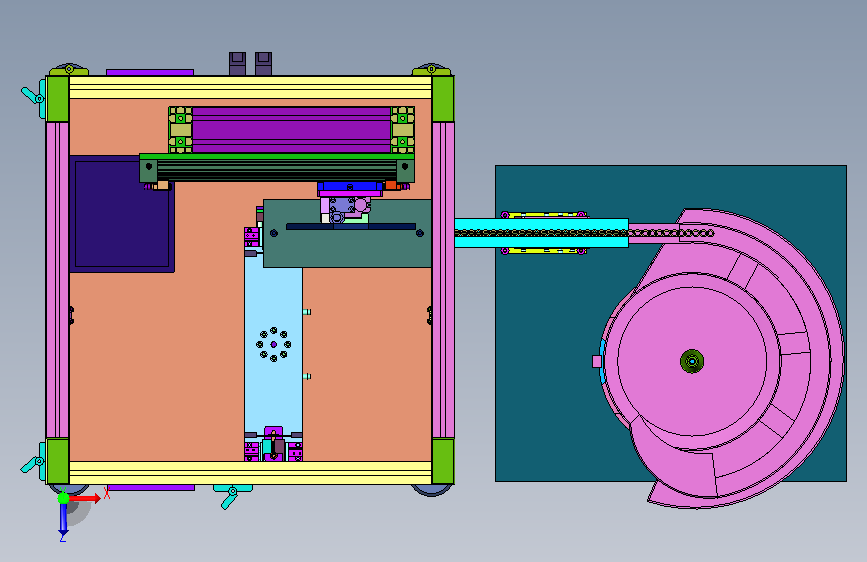Screen dimensions: 867x562
Task: Click the red X axis arrow of triad
Action: tap(86, 498)
